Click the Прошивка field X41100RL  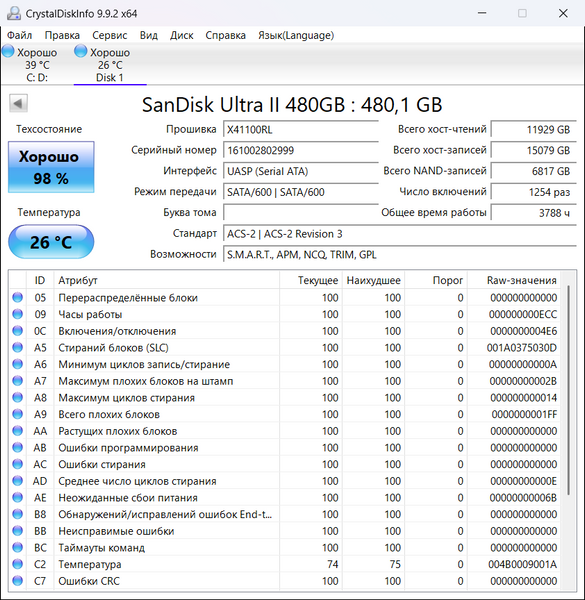tap(301, 130)
